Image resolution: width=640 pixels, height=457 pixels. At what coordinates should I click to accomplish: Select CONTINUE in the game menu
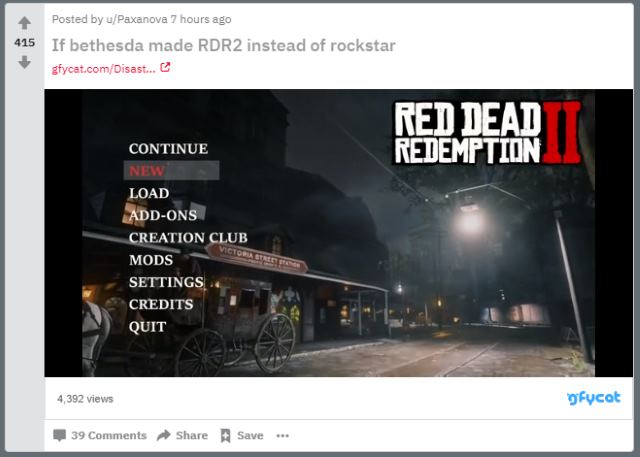168,149
